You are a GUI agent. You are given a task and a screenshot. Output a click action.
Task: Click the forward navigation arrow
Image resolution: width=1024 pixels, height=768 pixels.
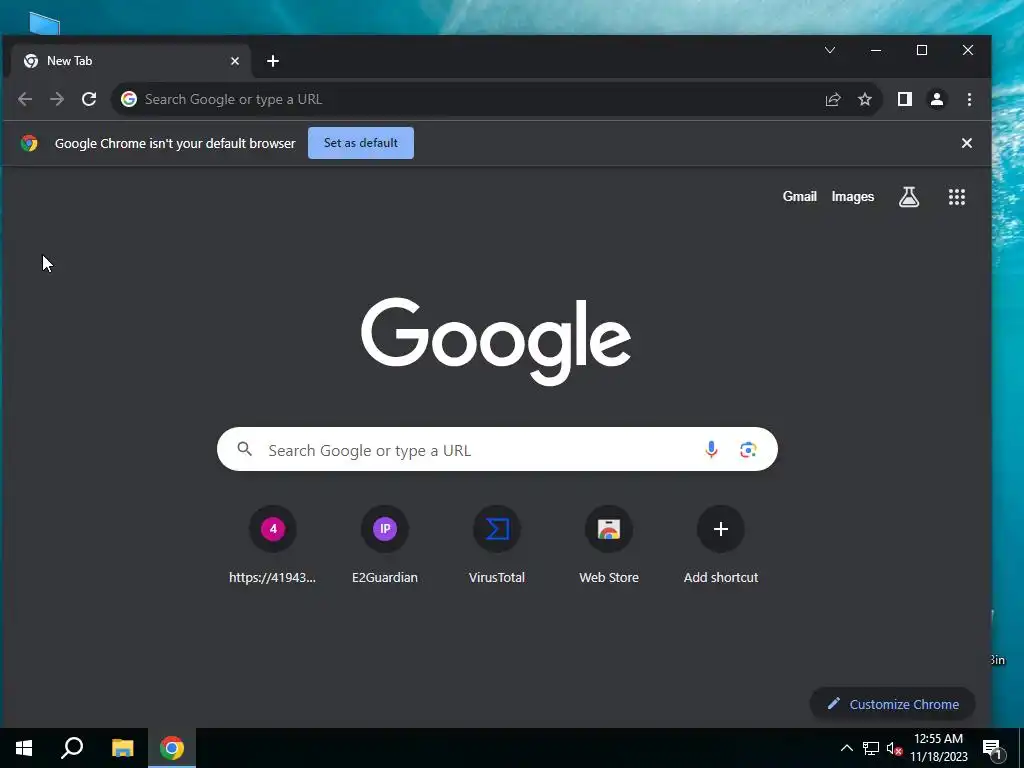coord(57,99)
